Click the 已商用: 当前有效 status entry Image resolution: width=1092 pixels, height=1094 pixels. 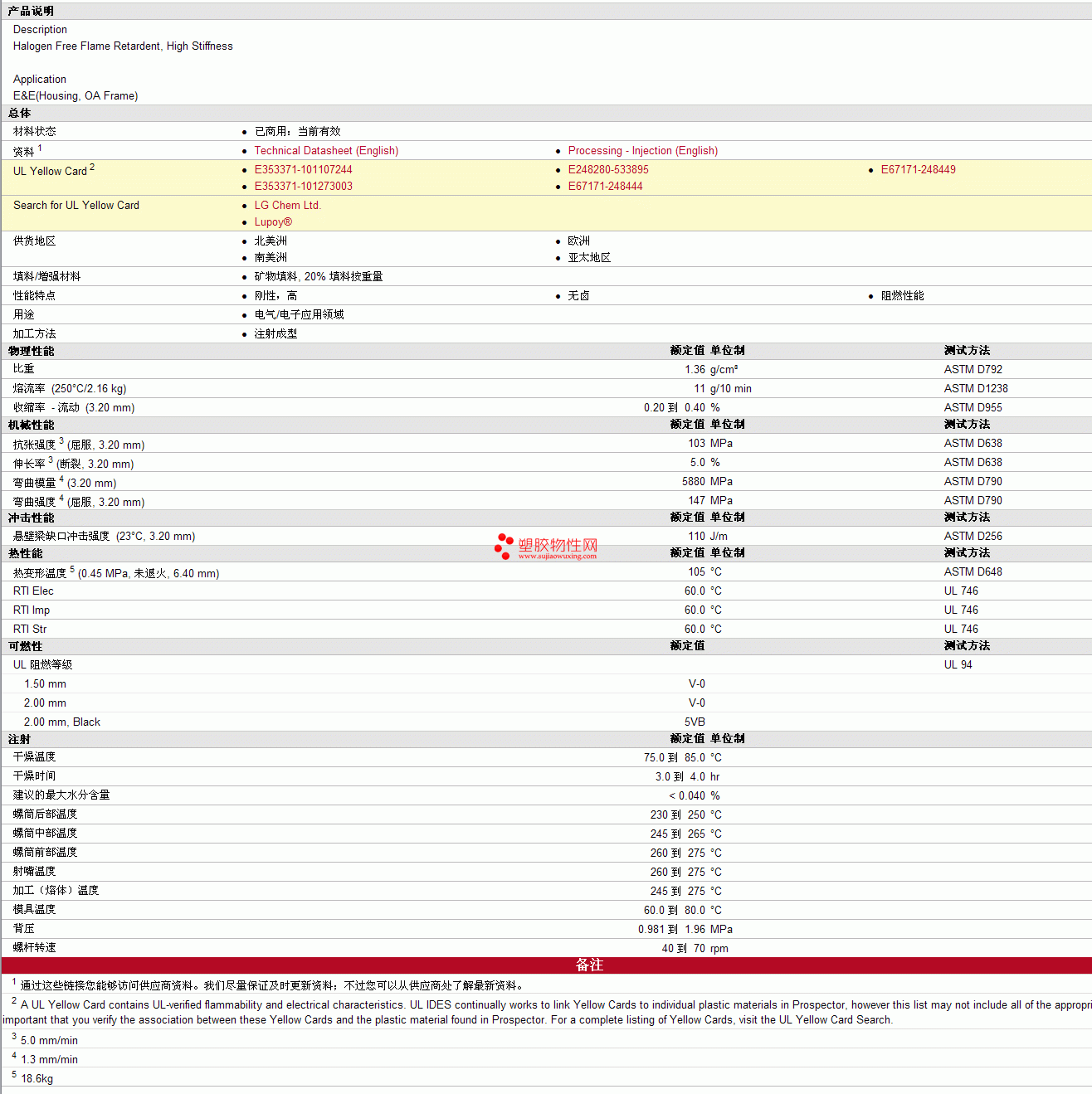[x=297, y=132]
